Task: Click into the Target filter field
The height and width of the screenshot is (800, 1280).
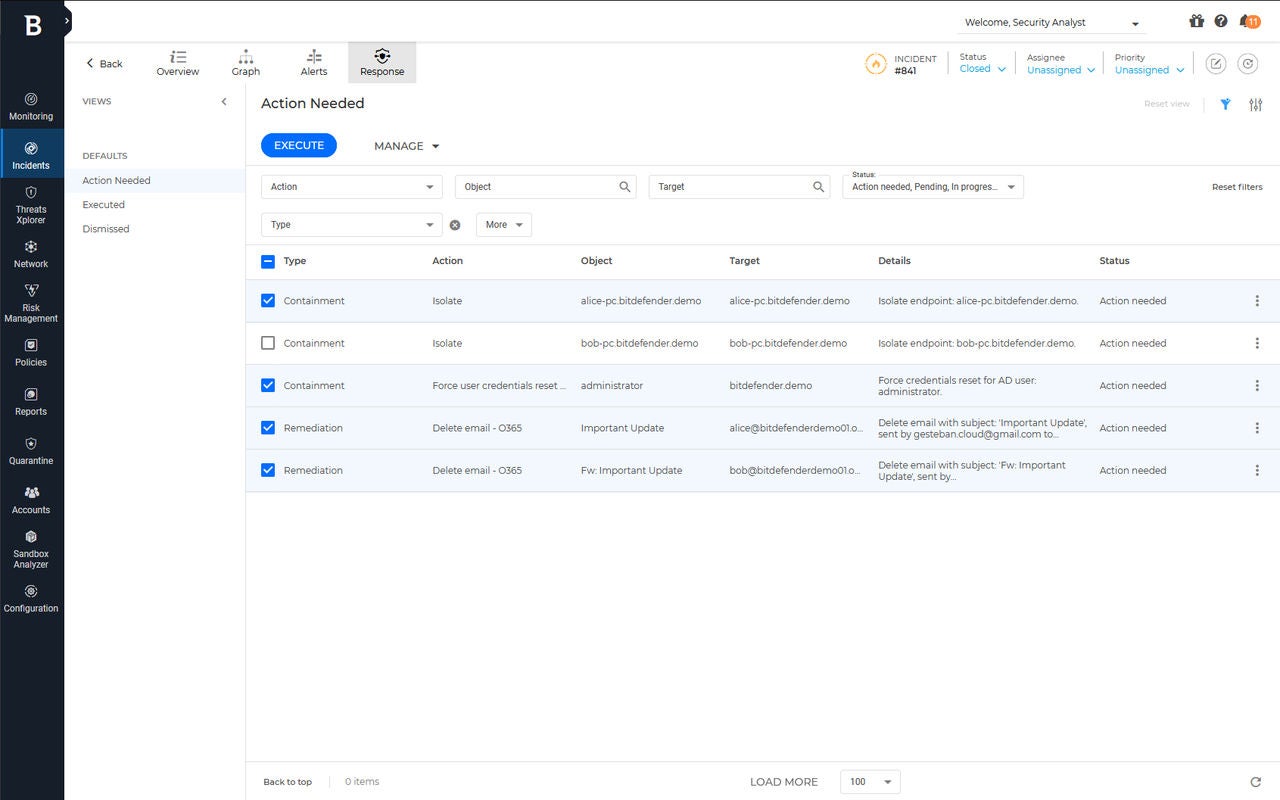Action: 740,187
